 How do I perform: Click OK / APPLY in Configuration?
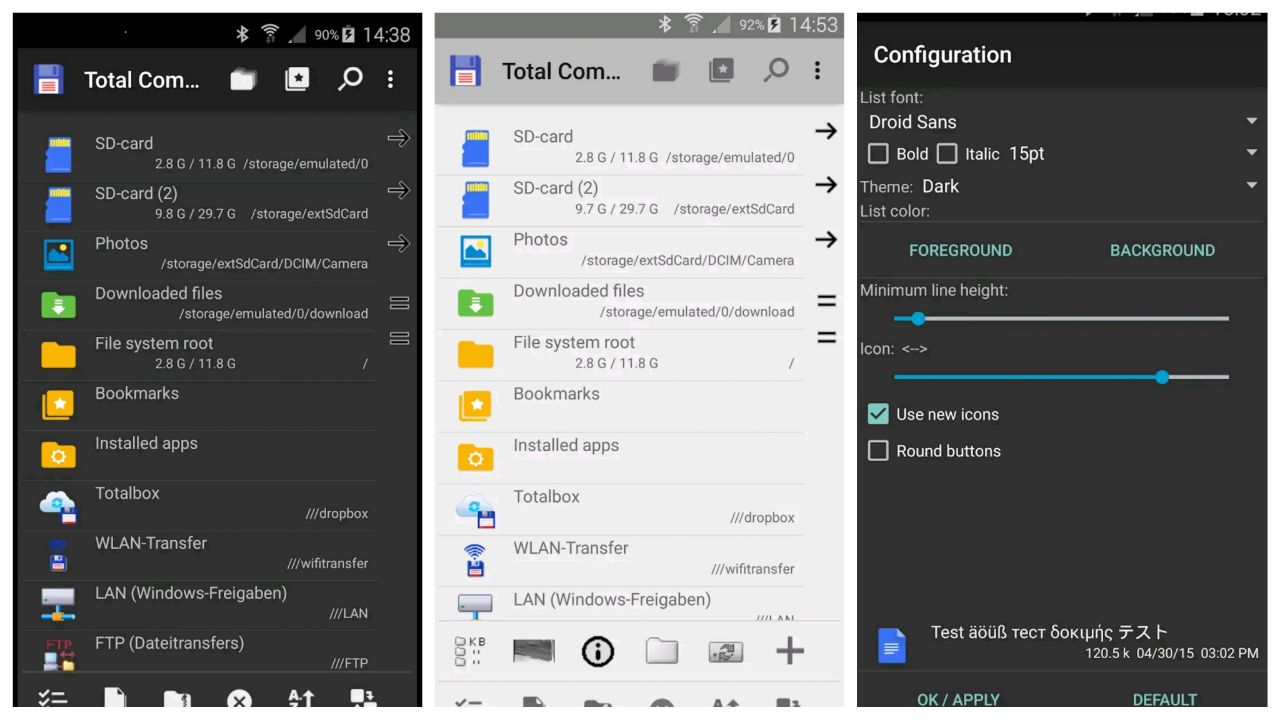[958, 699]
